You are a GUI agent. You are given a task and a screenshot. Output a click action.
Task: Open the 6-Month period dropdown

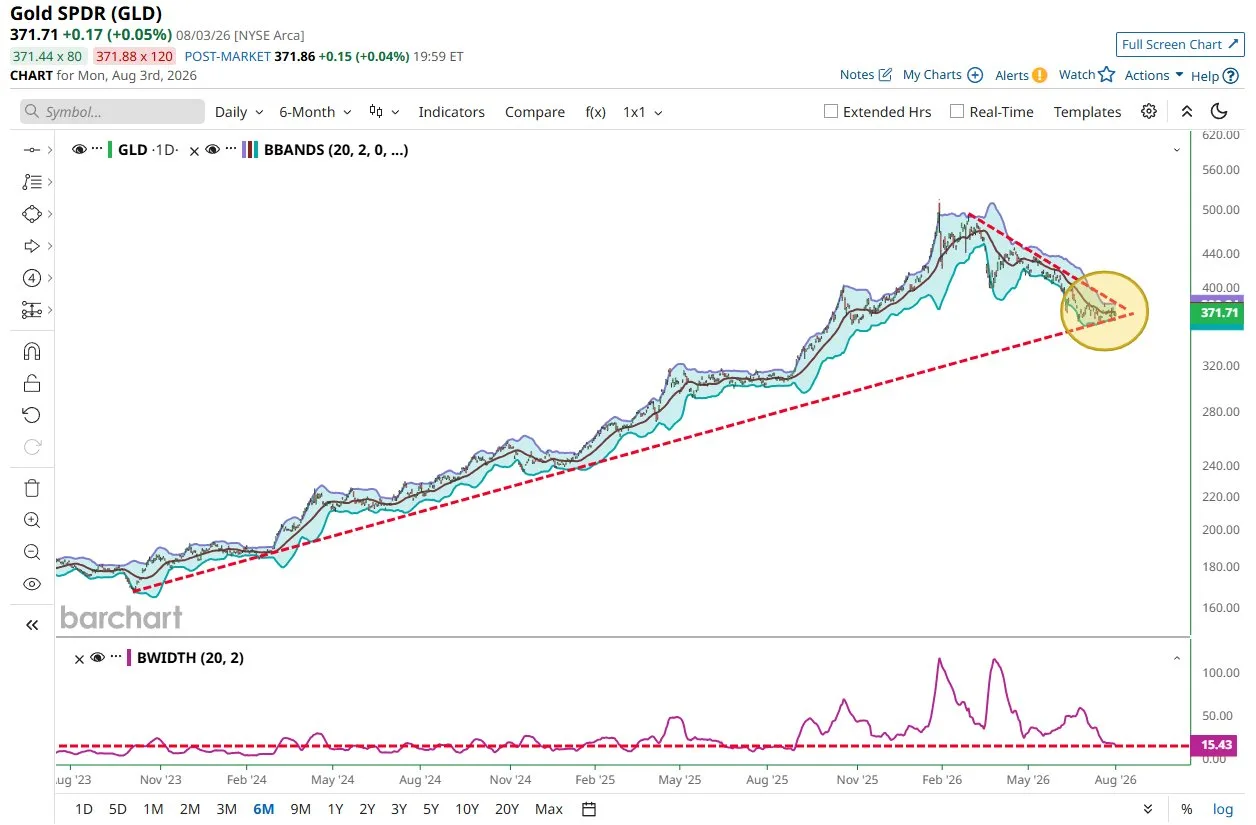[x=315, y=112]
